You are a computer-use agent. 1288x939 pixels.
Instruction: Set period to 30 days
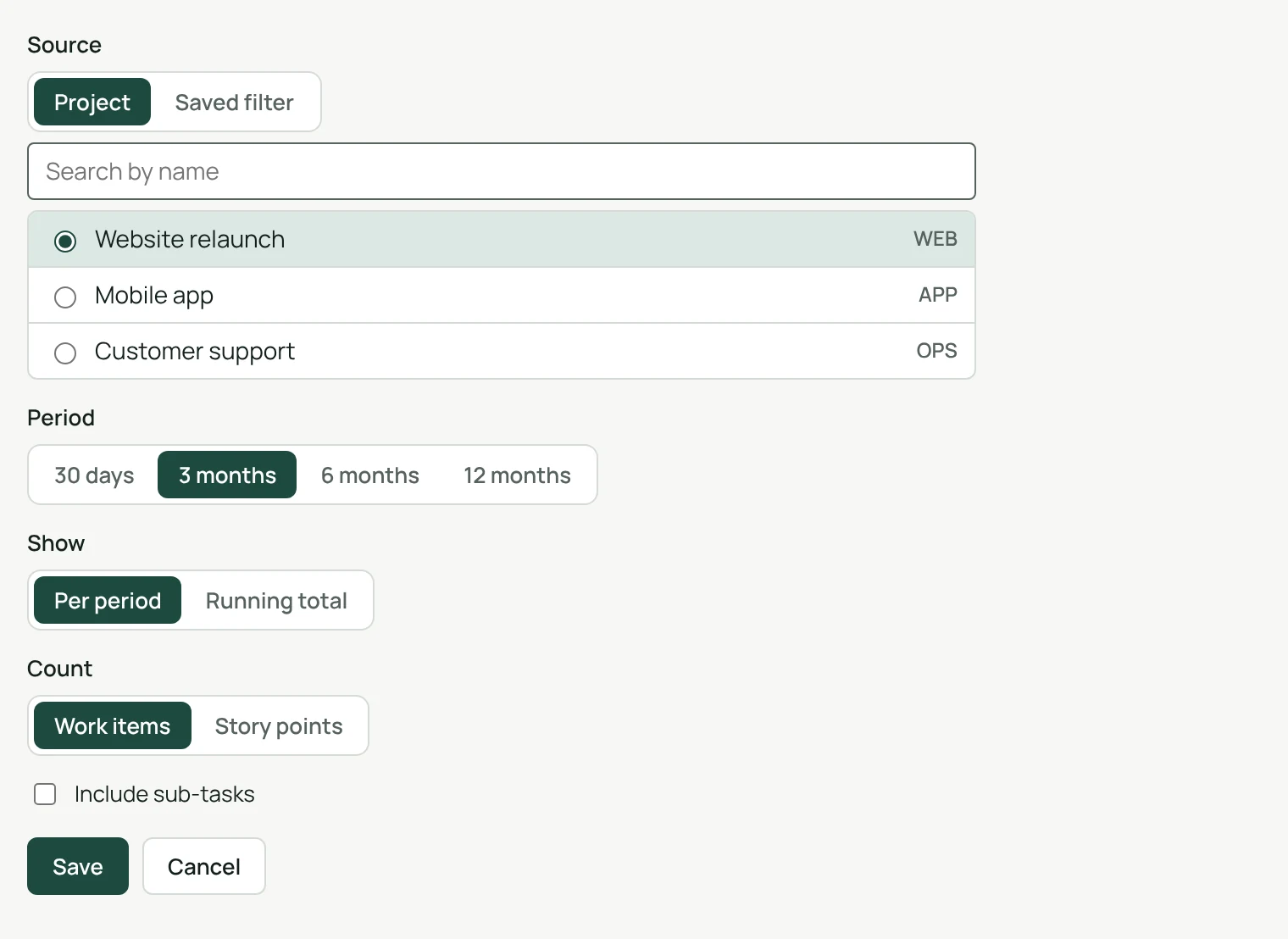(x=94, y=475)
